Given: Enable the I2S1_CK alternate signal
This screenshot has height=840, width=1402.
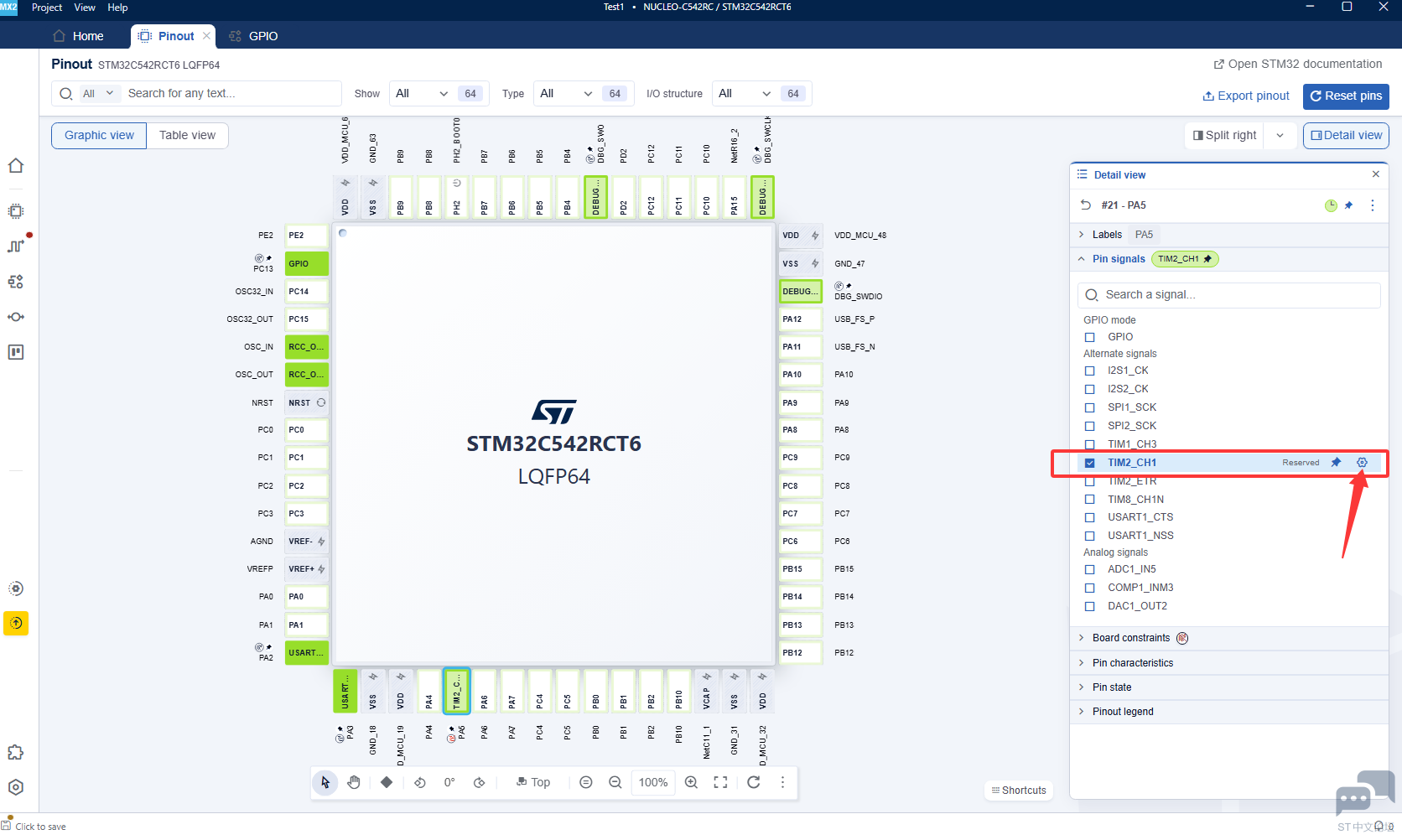Looking at the screenshot, I should tap(1090, 371).
